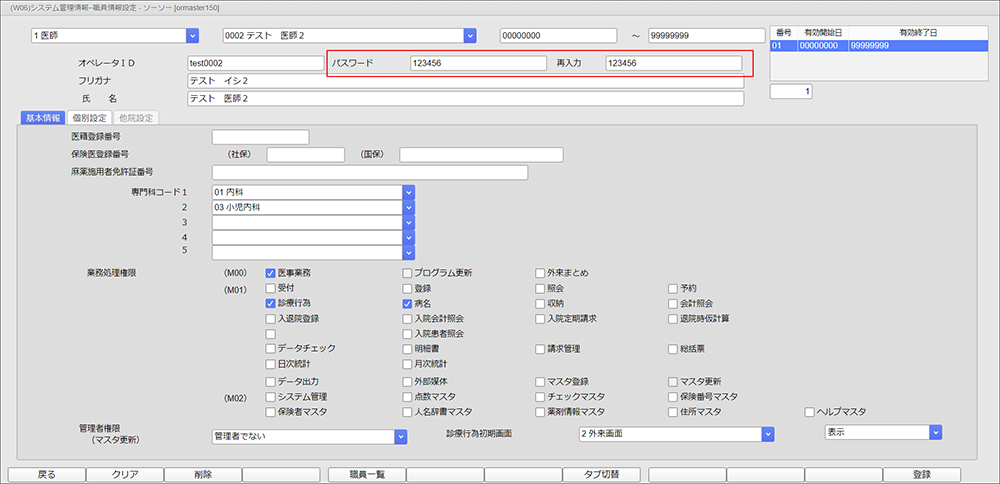Enable the データチェック checkbox
The height and width of the screenshot is (484, 1000).
[x=270, y=349]
